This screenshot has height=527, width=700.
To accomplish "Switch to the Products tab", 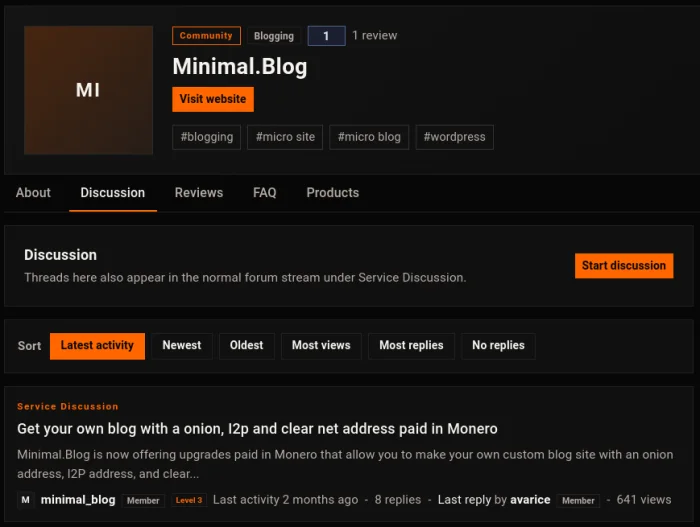I will pyautogui.click(x=333, y=192).
